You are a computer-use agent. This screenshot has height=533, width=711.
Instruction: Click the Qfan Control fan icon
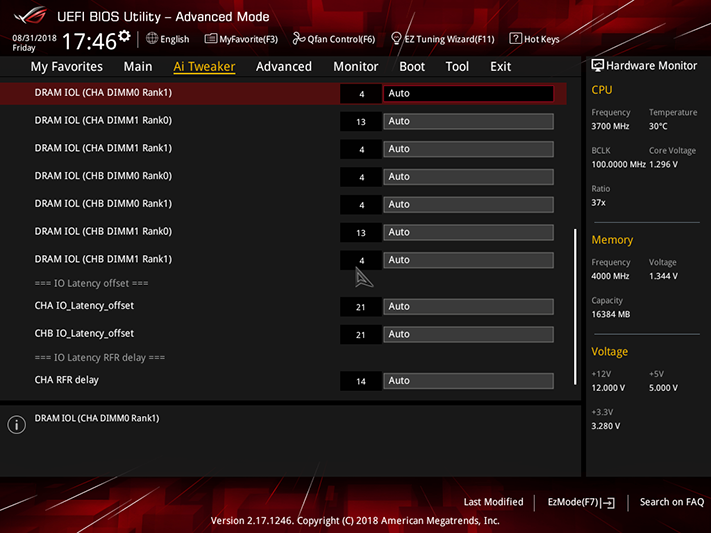pos(298,39)
